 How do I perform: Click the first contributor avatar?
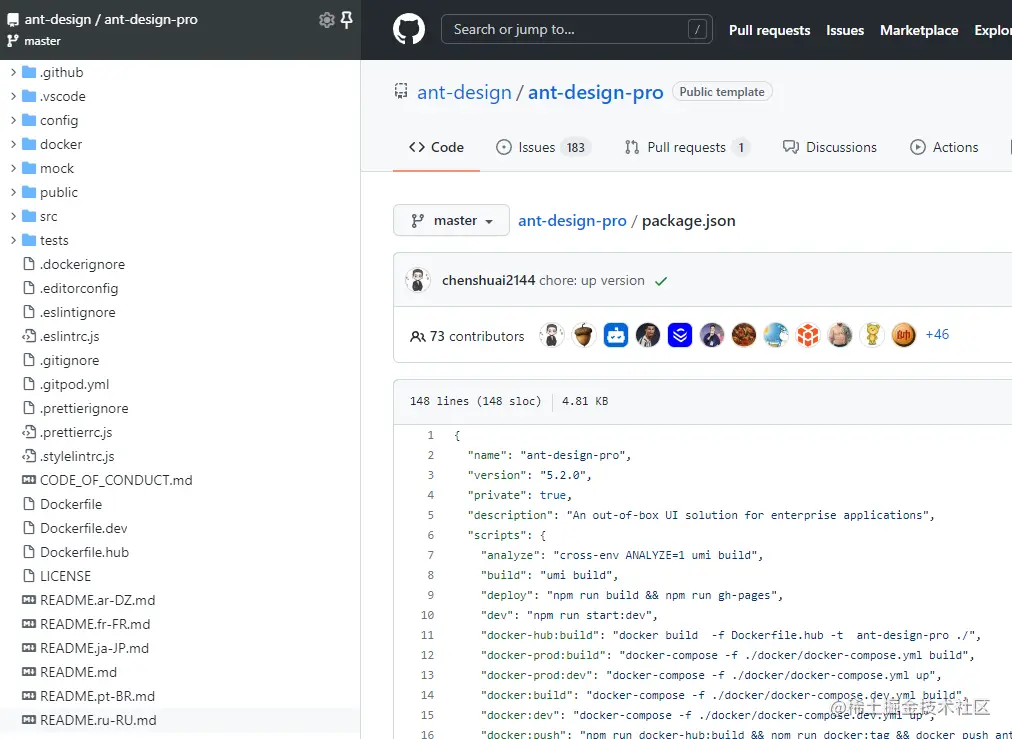coord(552,336)
